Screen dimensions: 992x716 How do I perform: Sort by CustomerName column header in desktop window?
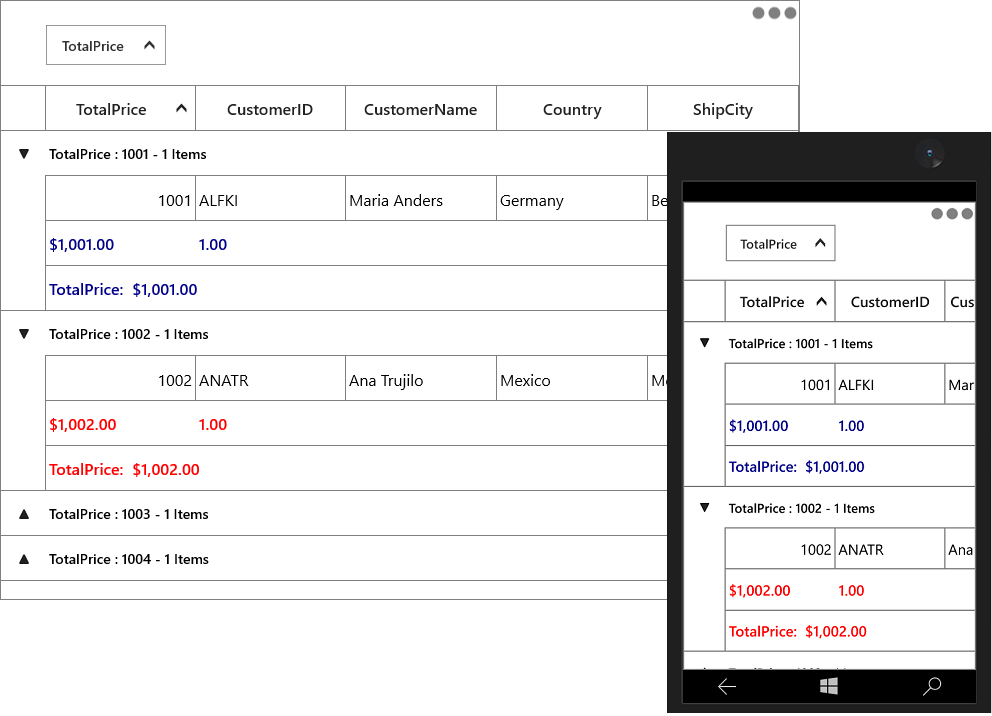(421, 109)
